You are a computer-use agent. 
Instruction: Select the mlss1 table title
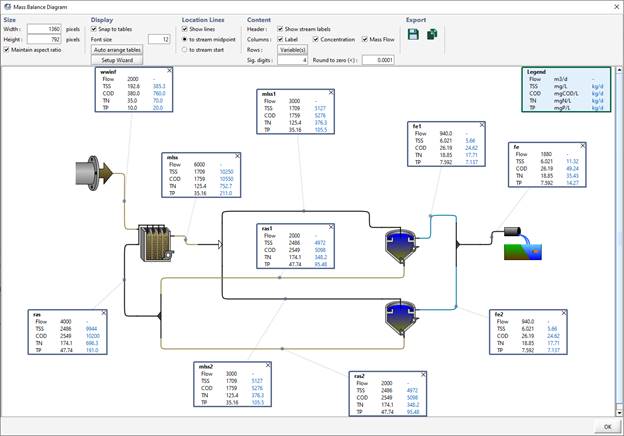click(269, 94)
